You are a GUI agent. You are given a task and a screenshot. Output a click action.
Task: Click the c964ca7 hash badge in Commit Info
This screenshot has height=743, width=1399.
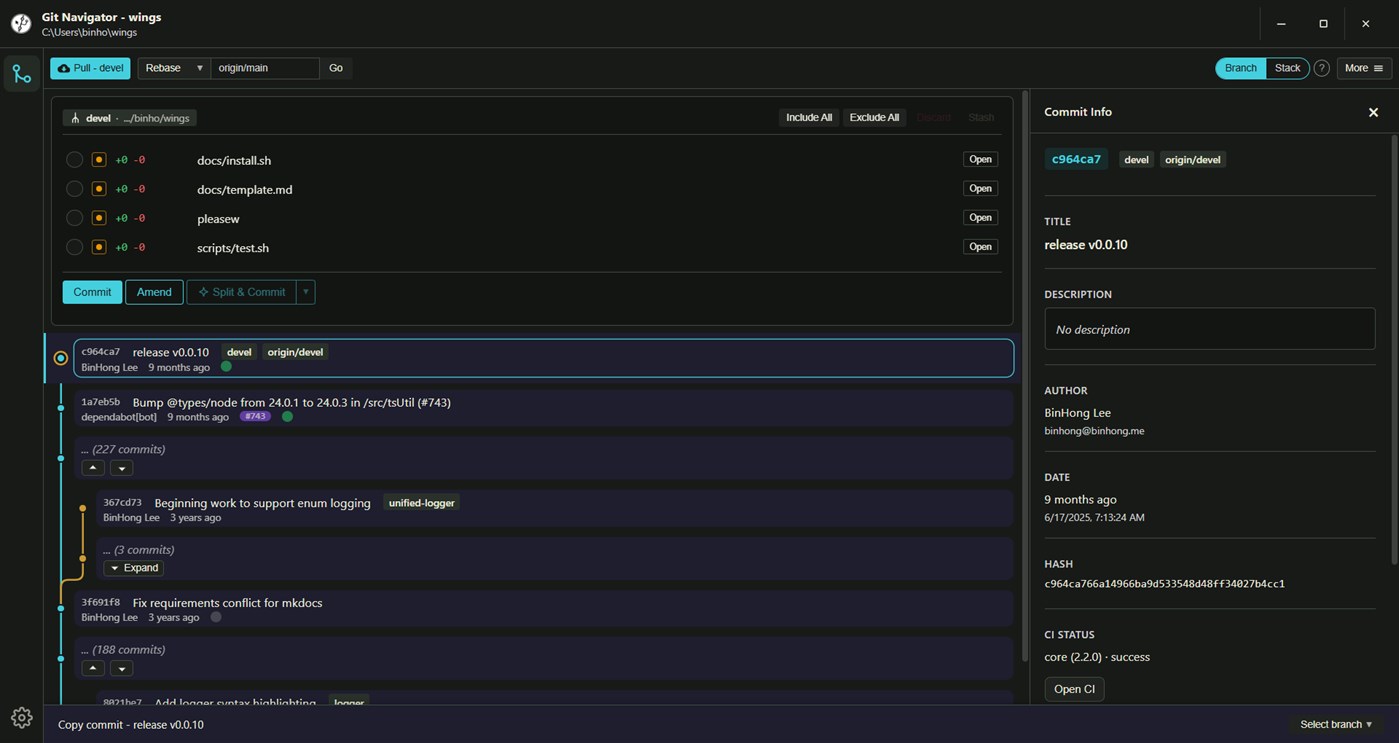tap(1076, 159)
